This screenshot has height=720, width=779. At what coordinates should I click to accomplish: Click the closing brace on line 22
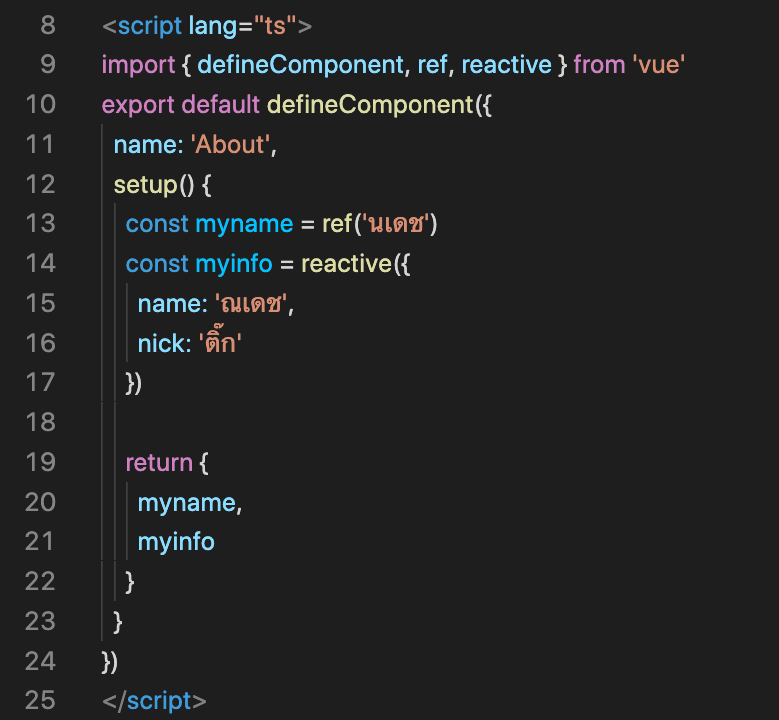coord(130,582)
